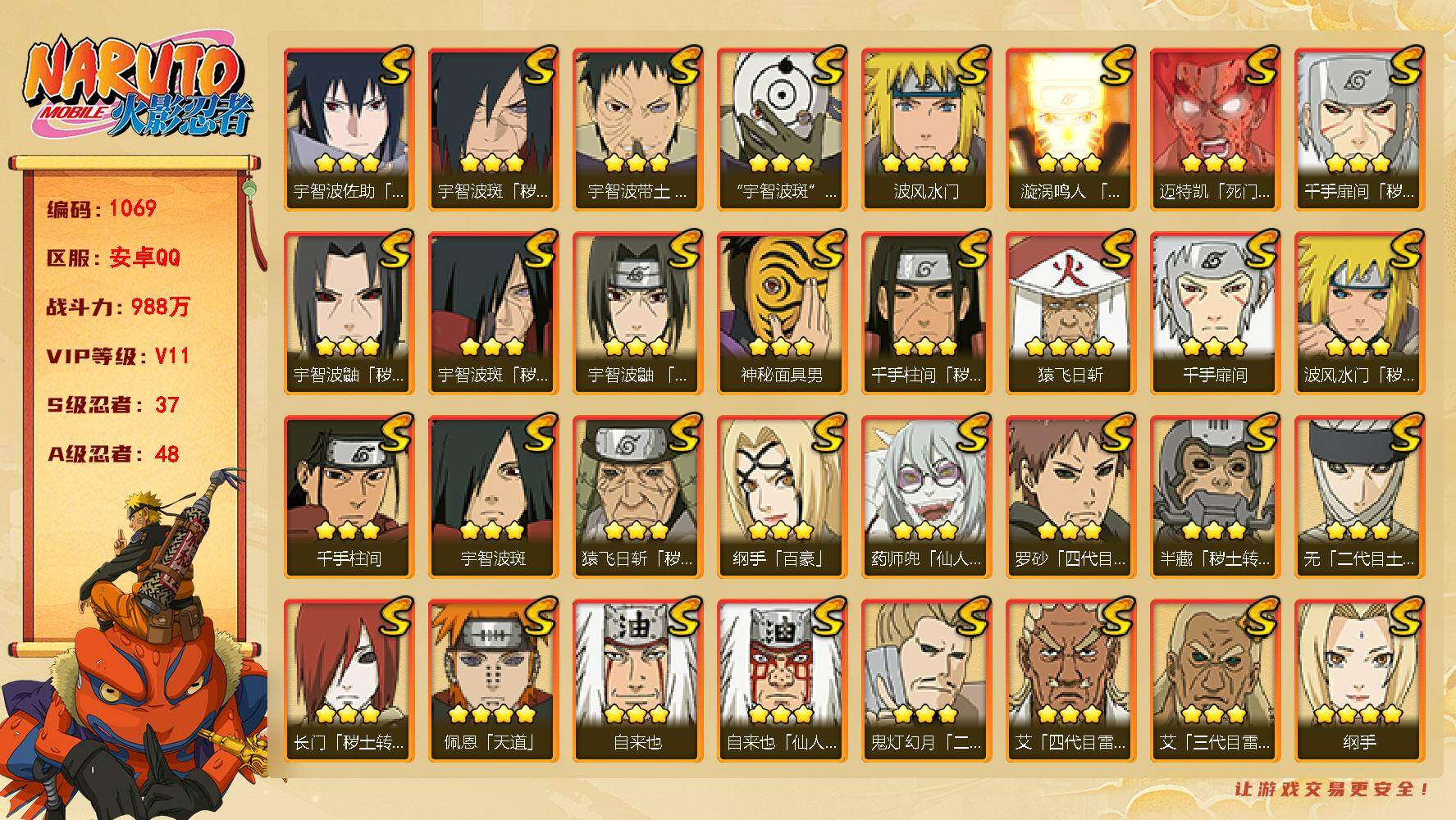Select the 药师兜「仙人」 ninja card
This screenshot has width=1456, height=820.
[x=926, y=496]
